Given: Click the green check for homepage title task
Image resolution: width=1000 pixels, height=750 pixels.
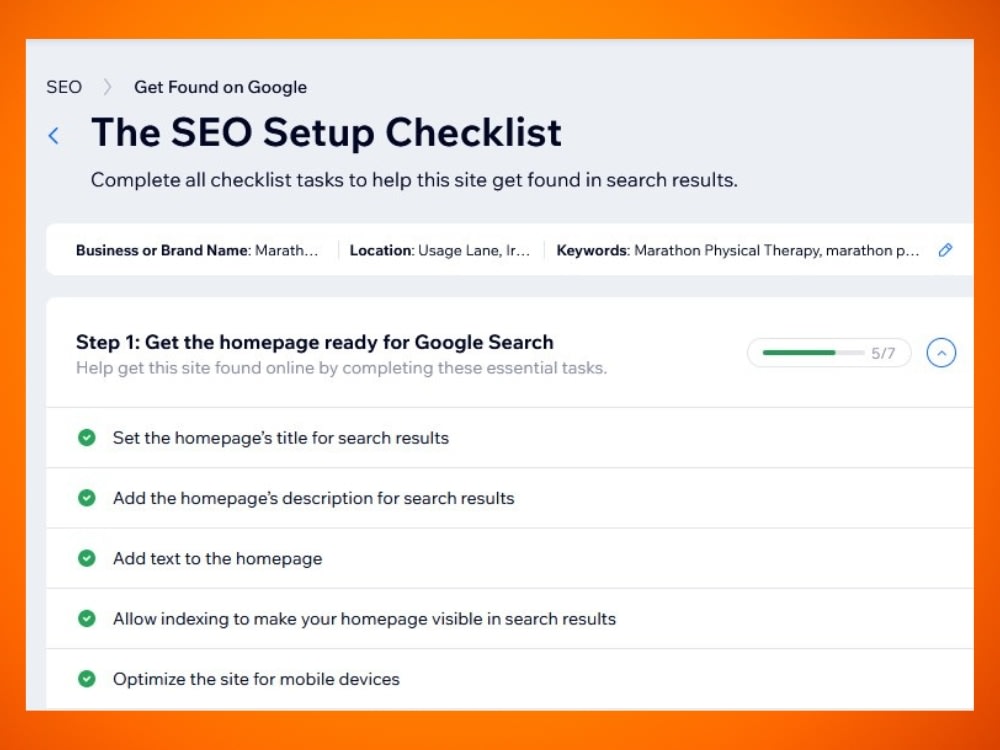Looking at the screenshot, I should [87, 438].
